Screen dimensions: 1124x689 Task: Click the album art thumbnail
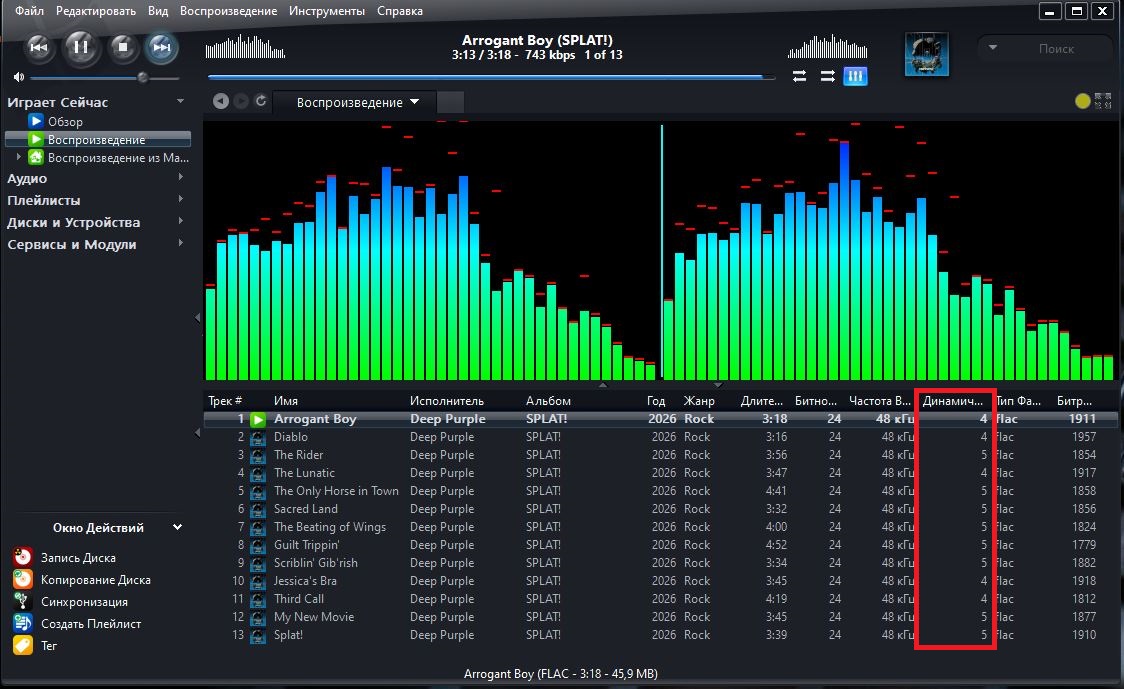coord(926,54)
